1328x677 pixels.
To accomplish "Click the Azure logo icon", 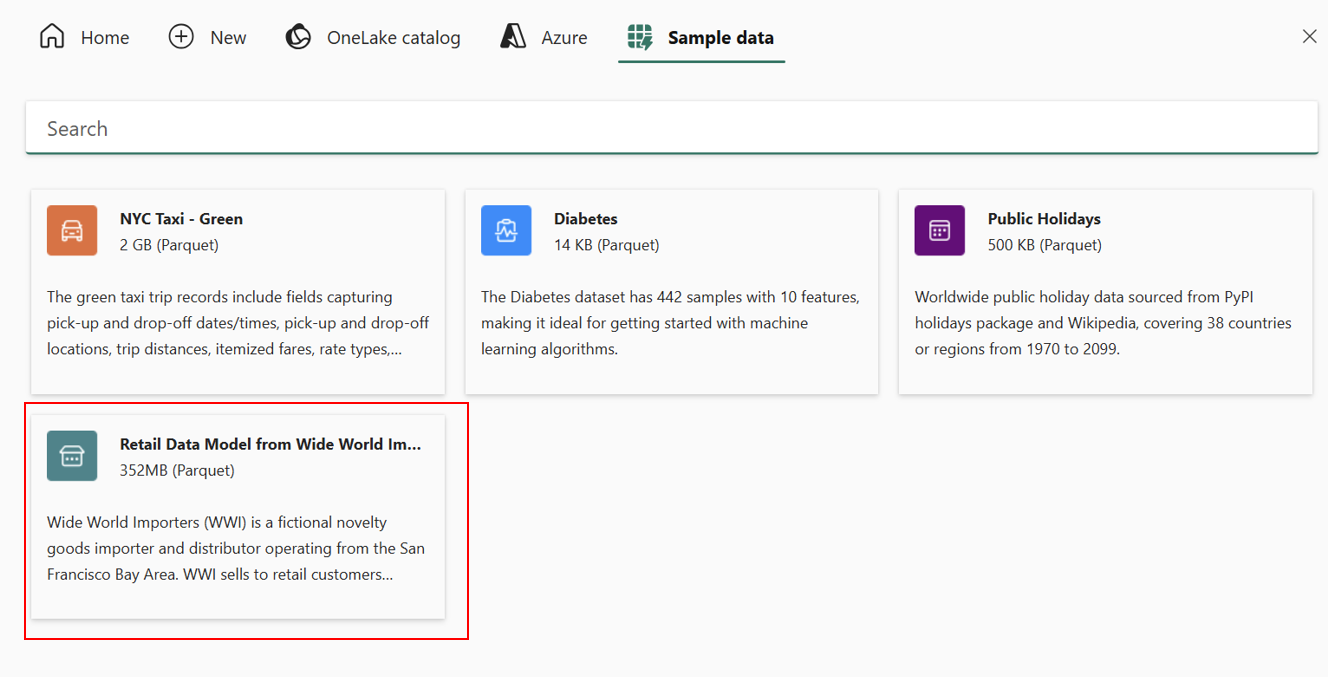I will click(x=512, y=36).
